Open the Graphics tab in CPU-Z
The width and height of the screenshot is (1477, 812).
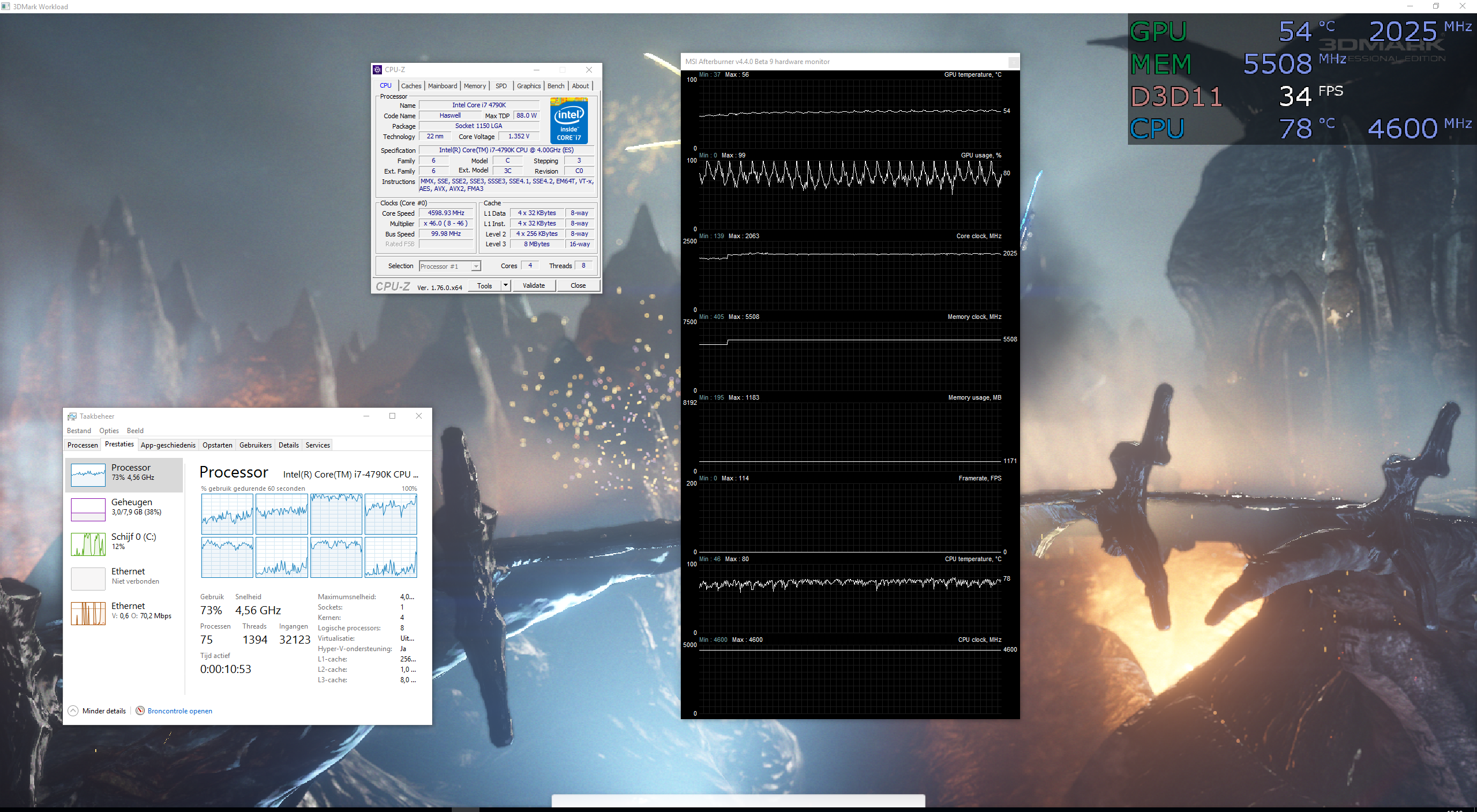pos(528,86)
